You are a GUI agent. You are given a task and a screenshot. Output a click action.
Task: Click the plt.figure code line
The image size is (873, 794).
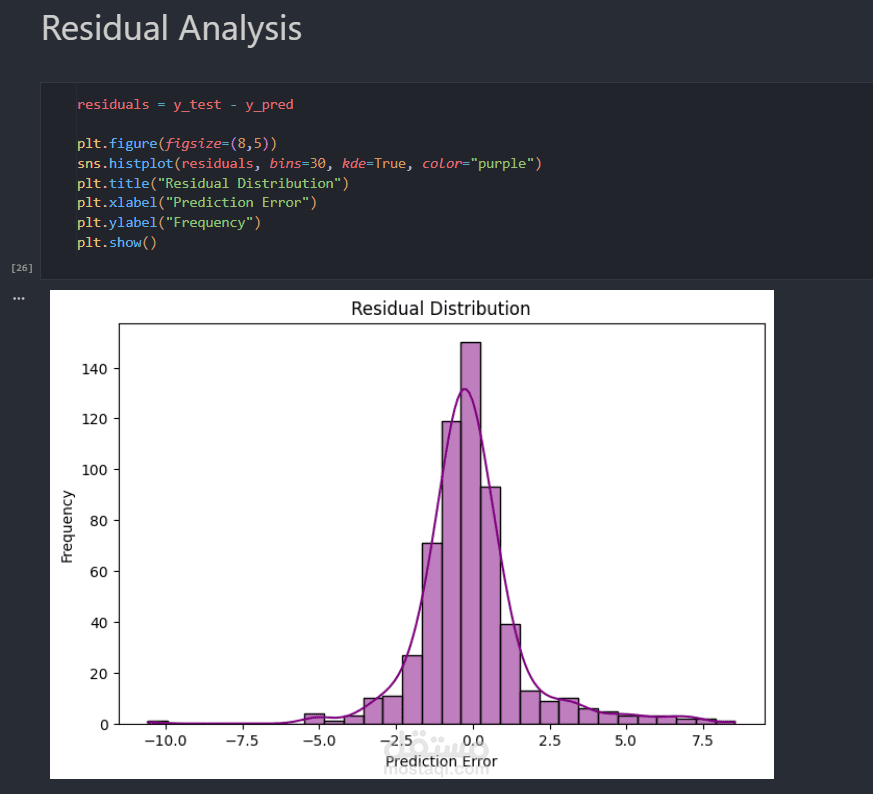176,143
